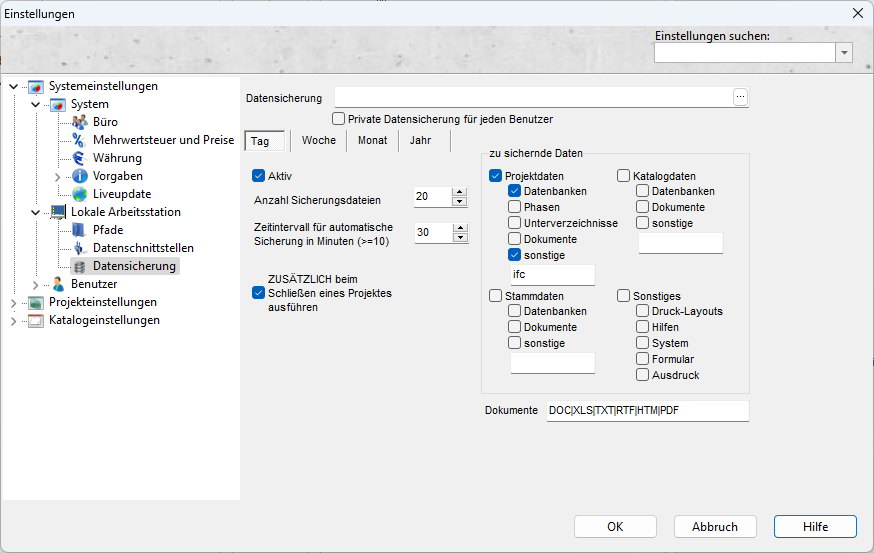Click the Dokumente file extensions field
The height and width of the screenshot is (553, 874).
pyautogui.click(x=646, y=411)
